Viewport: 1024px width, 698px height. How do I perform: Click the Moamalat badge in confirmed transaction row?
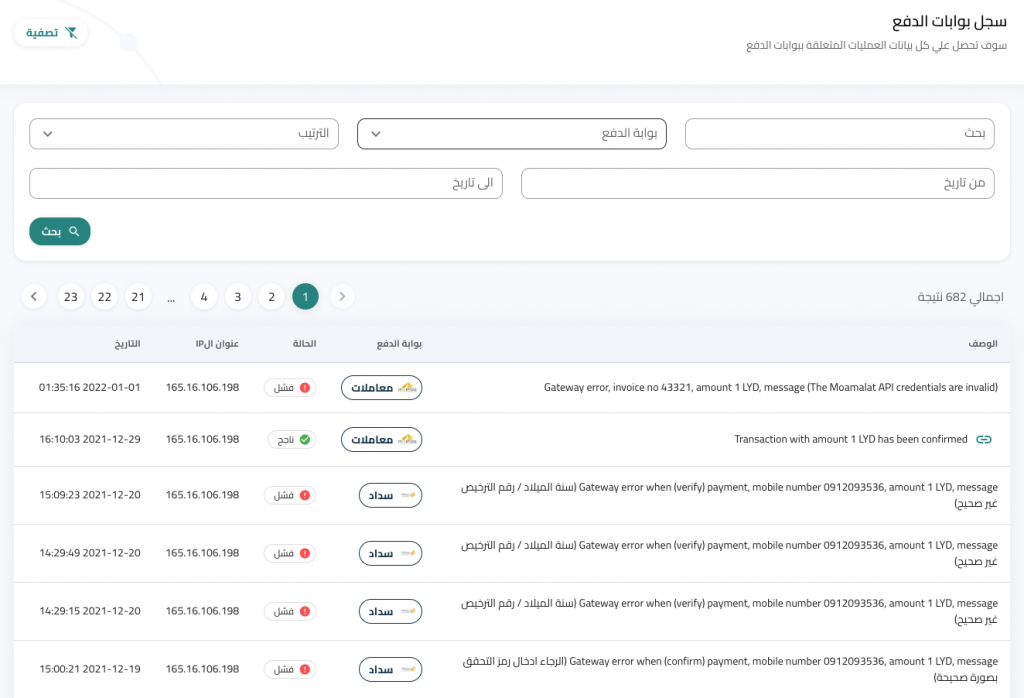click(x=381, y=439)
